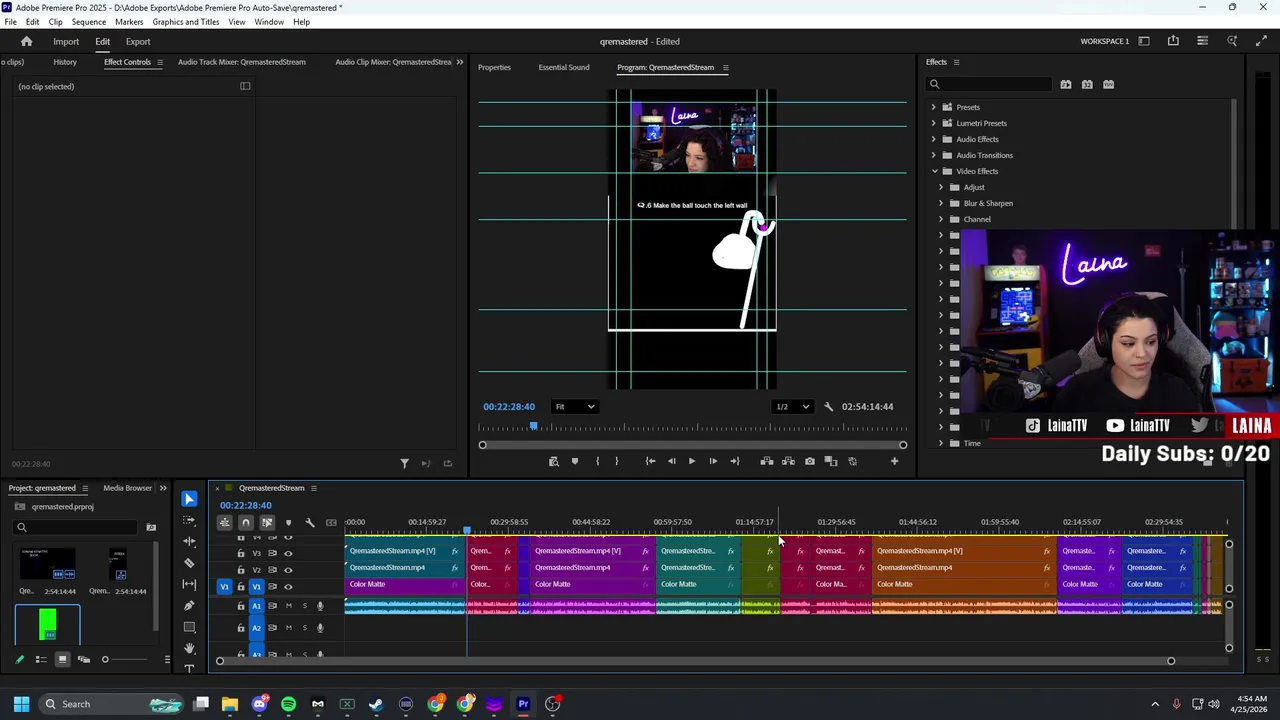Expand the Blur & Sharpen folder
This screenshot has height=720, width=1280.
coord(940,203)
